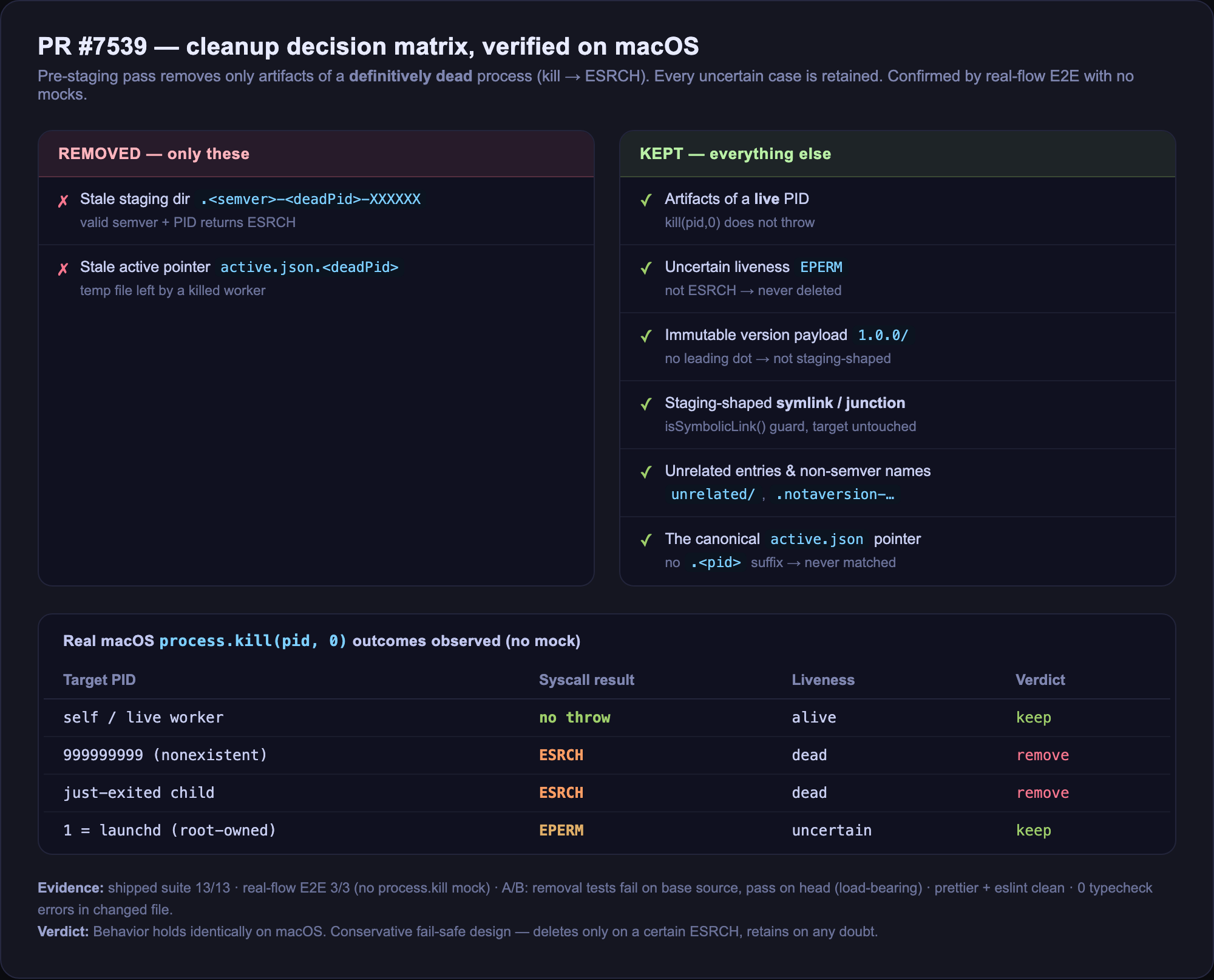Click "dead" in the 999999999 row

click(x=809, y=755)
